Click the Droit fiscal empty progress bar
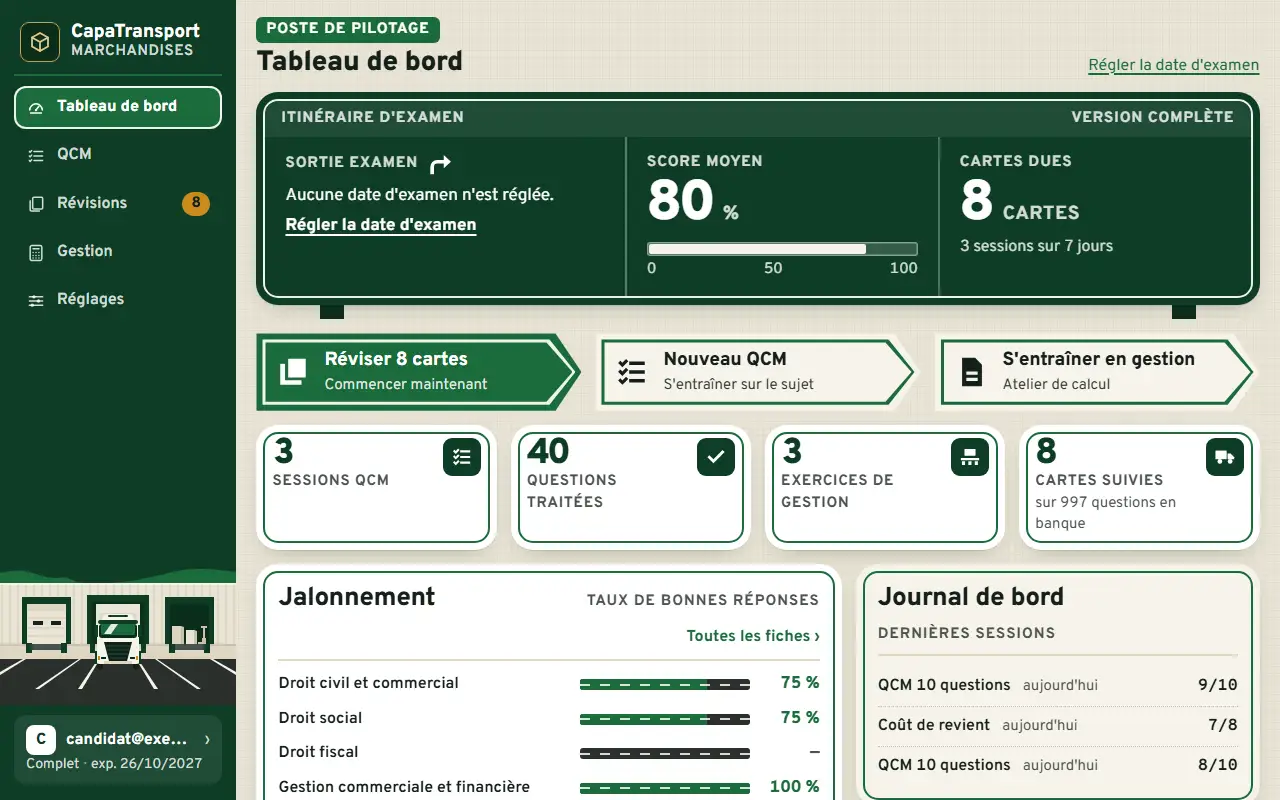This screenshot has height=800, width=1280. [665, 753]
